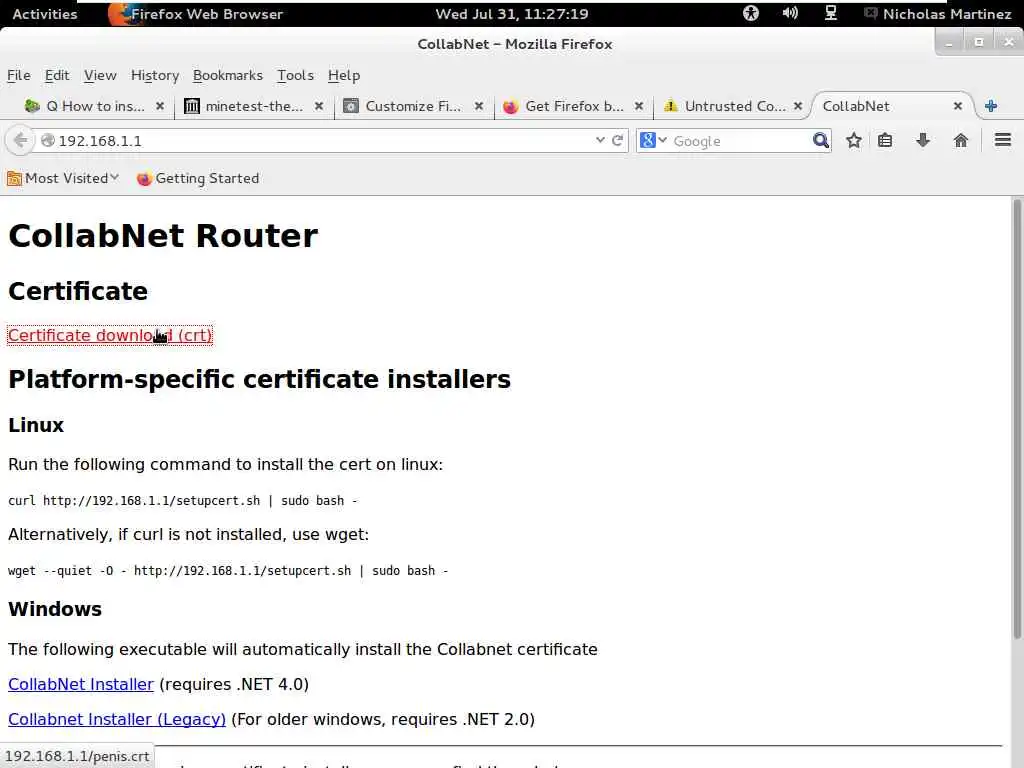Click Collabnet Installer (Legacy) link
This screenshot has height=768, width=1024.
[117, 720]
